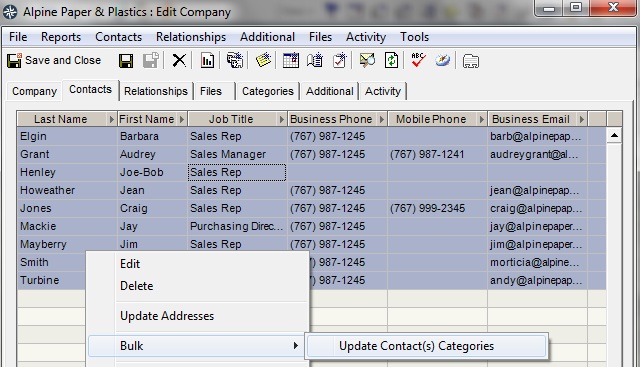Image resolution: width=640 pixels, height=367 pixels.
Task: Select the Mayberry last name cell
Action: point(67,244)
